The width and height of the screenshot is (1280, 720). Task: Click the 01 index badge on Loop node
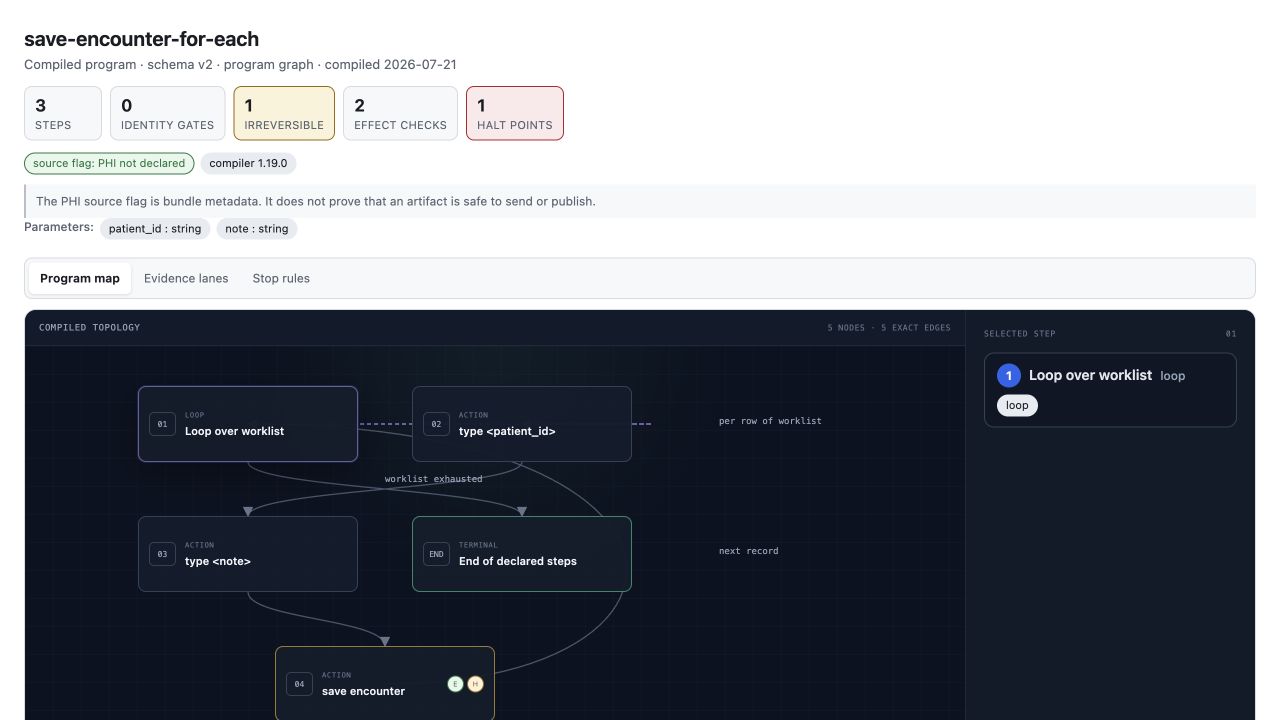click(x=162, y=424)
